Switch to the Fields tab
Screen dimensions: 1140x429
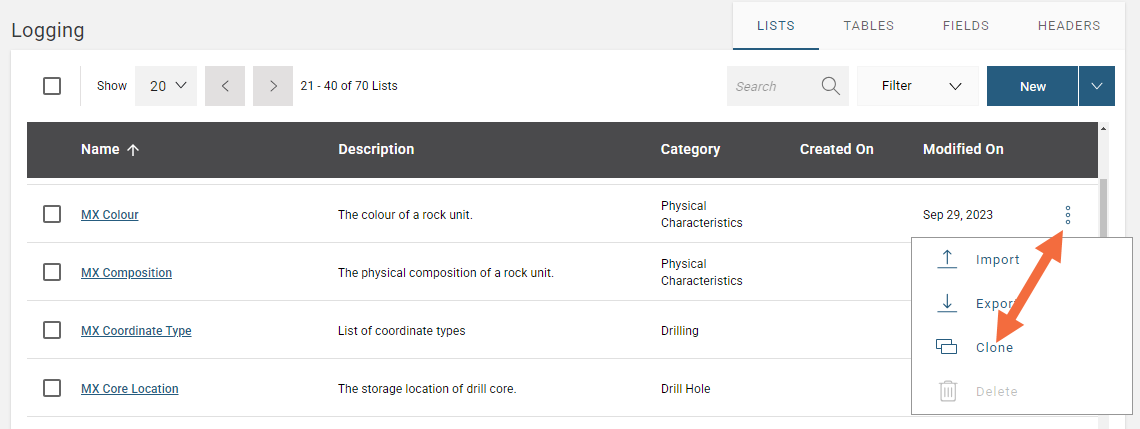coord(966,26)
